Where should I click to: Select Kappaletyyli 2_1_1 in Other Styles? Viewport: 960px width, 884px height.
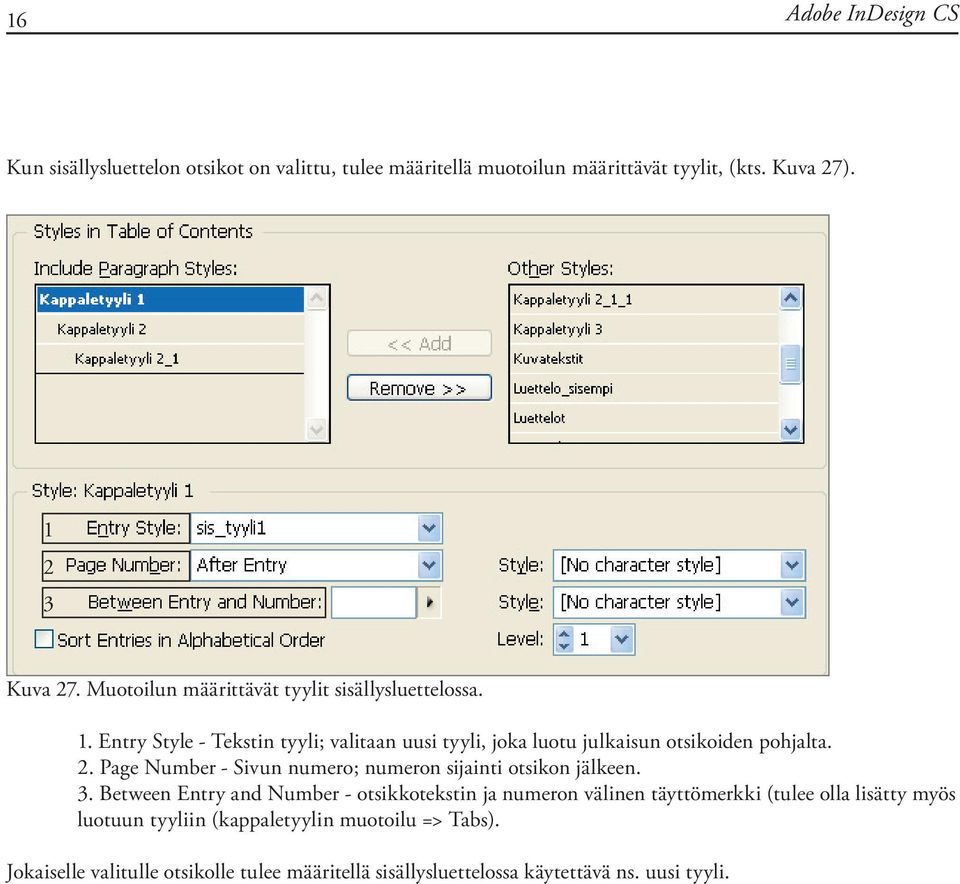coord(644,299)
